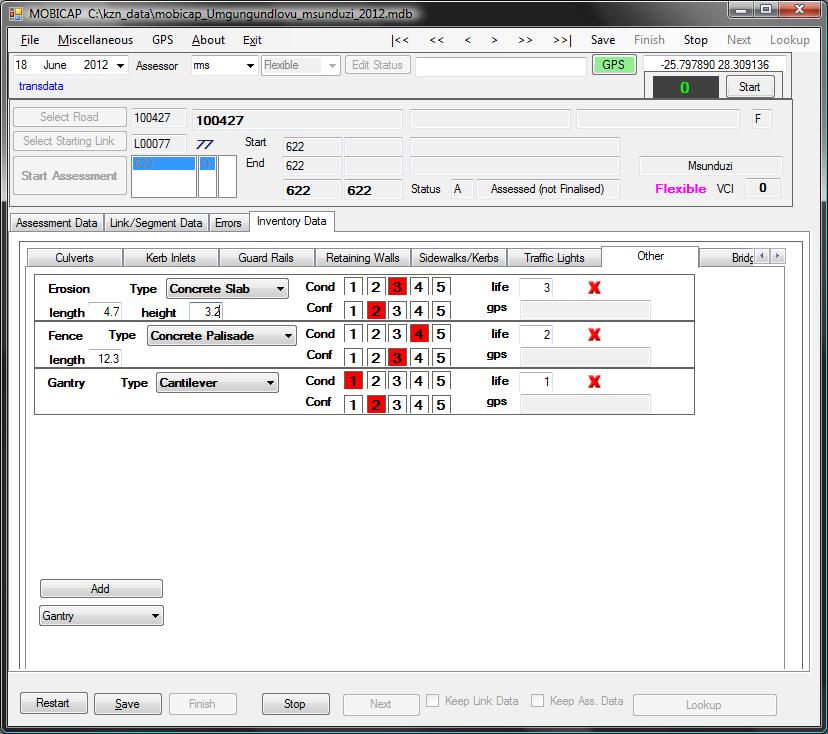This screenshot has width=828, height=734.
Task: Click the green GPS indicator button
Action: coord(613,65)
